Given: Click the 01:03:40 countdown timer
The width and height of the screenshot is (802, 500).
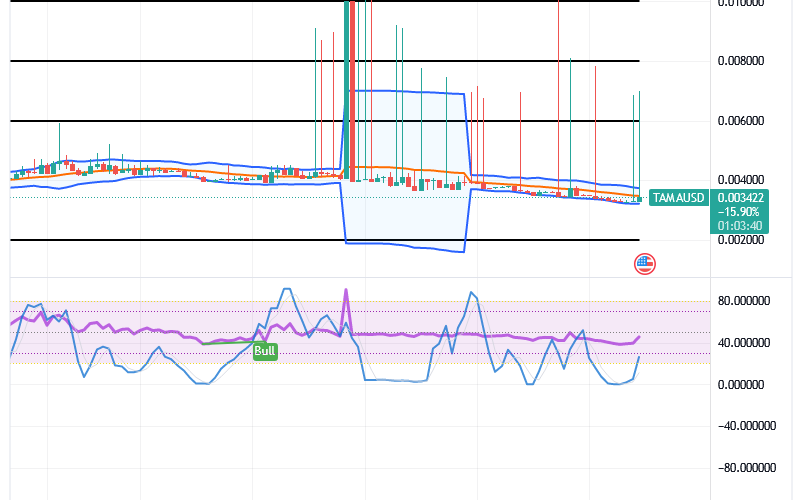Looking at the screenshot, I should 740,226.
